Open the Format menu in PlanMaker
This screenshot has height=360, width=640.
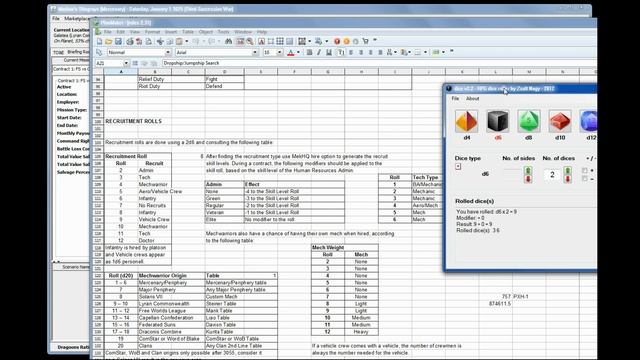152,32
